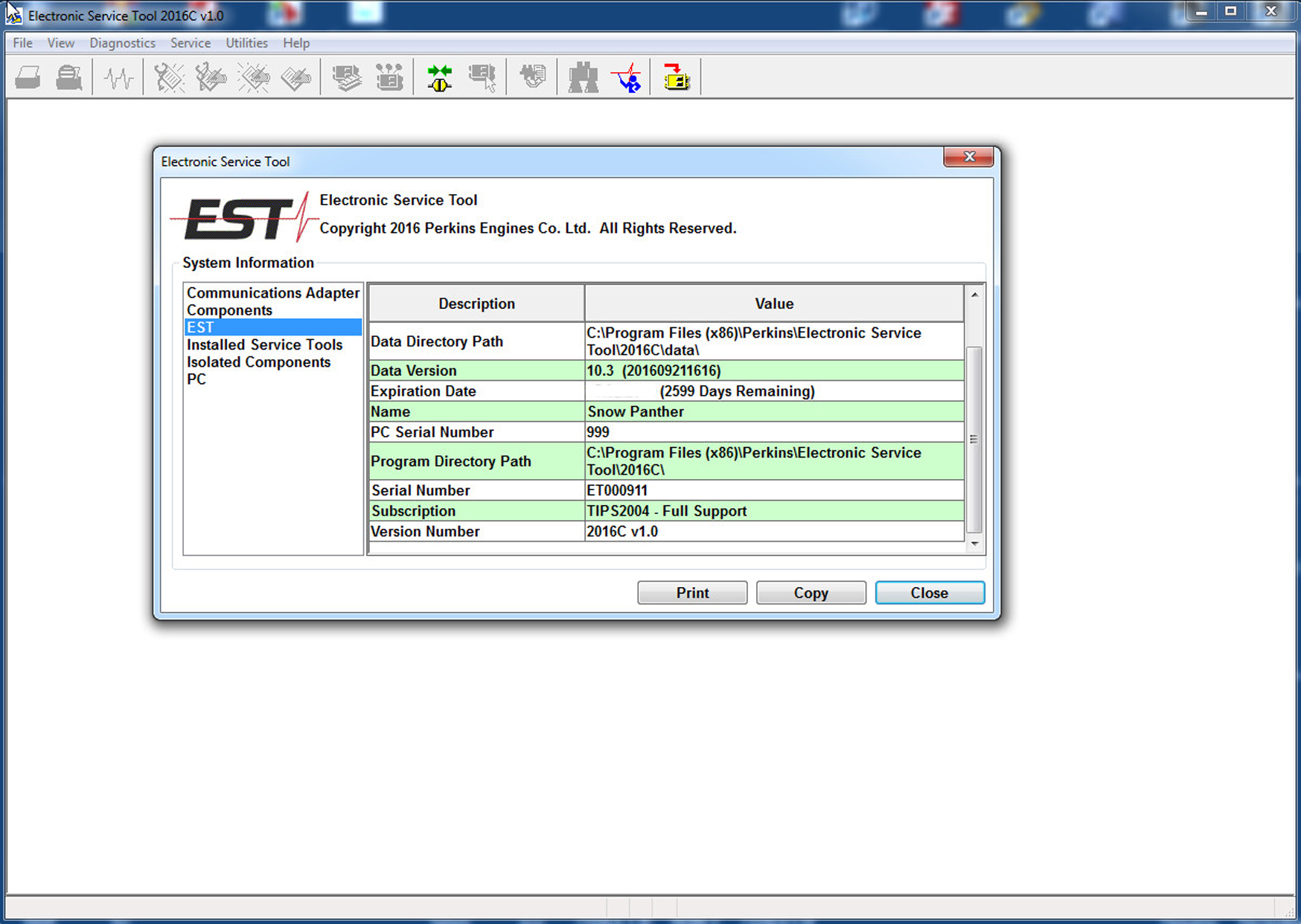
Task: Click the table scrollbar up arrow
Action: (x=974, y=295)
